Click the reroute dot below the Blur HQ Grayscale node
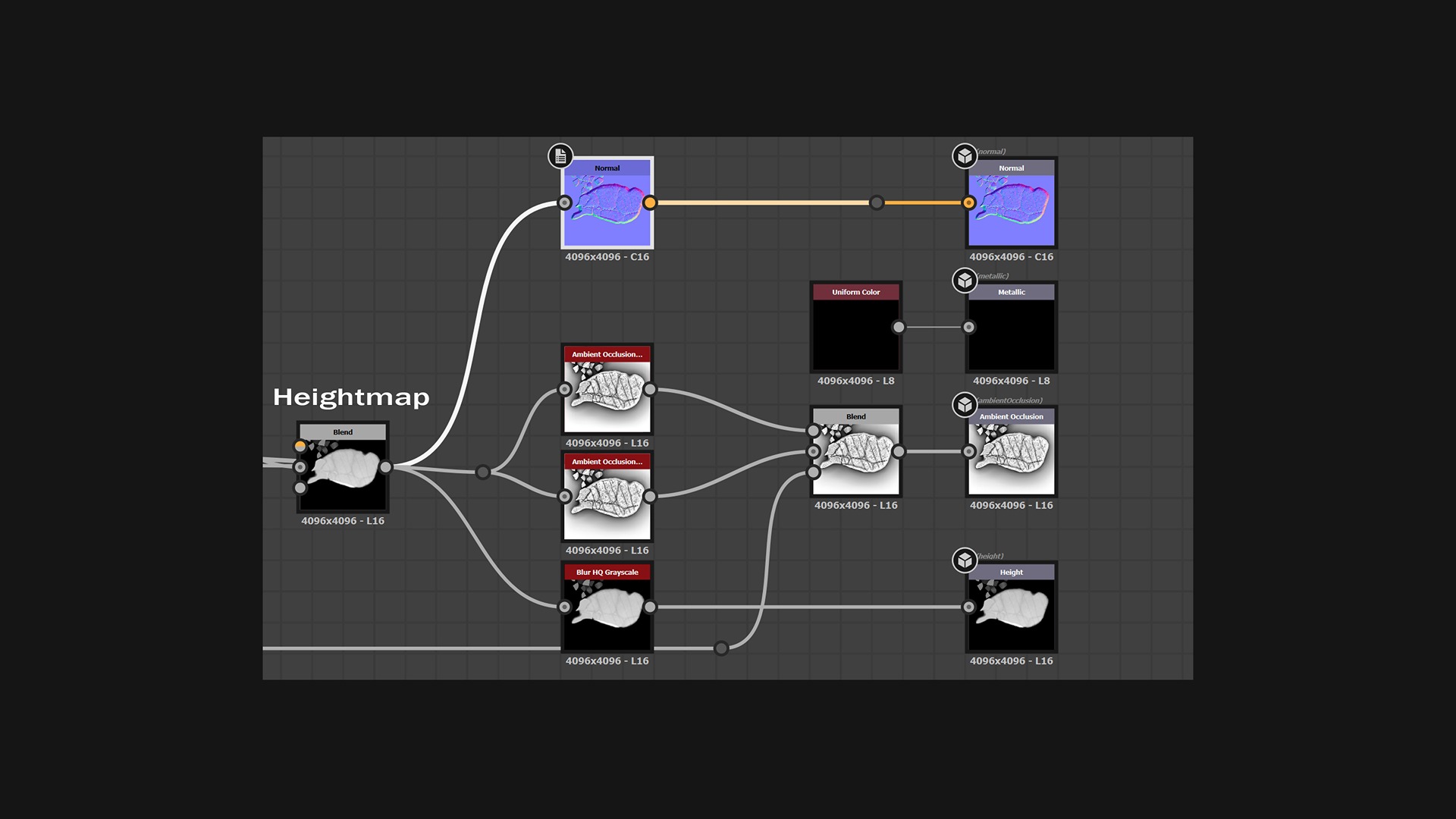 tap(721, 648)
